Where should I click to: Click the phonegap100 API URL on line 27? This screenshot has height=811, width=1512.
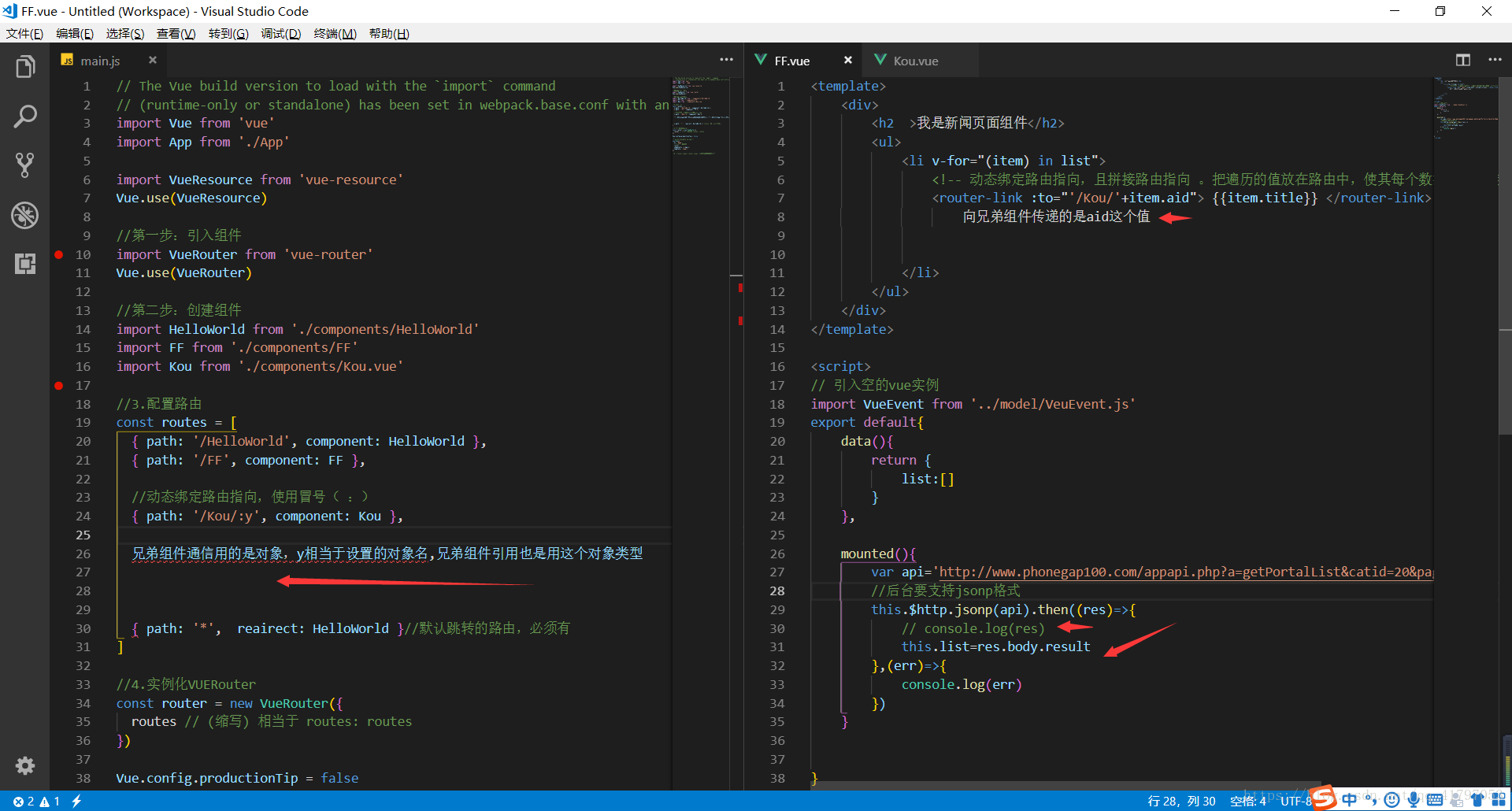pos(1186,572)
